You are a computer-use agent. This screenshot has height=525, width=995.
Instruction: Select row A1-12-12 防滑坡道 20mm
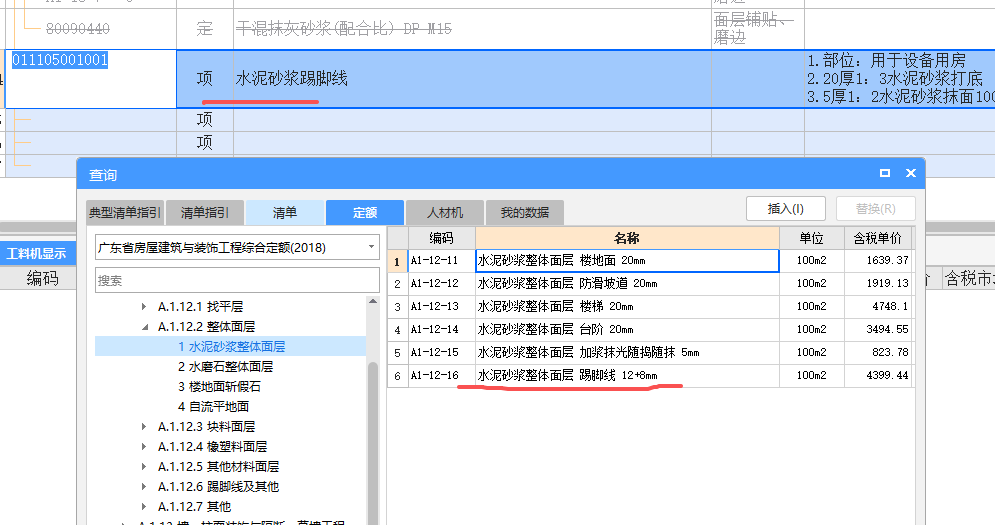[x=650, y=284]
